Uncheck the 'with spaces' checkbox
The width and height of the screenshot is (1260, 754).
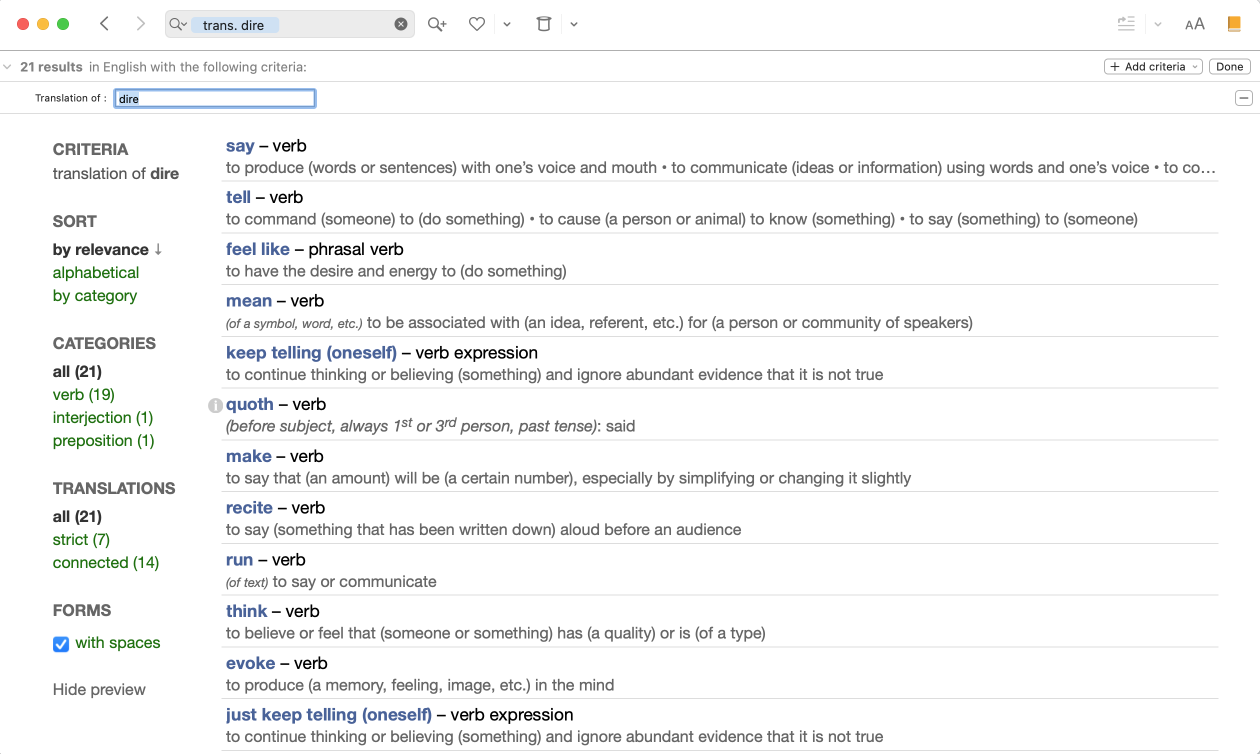[x=61, y=644]
